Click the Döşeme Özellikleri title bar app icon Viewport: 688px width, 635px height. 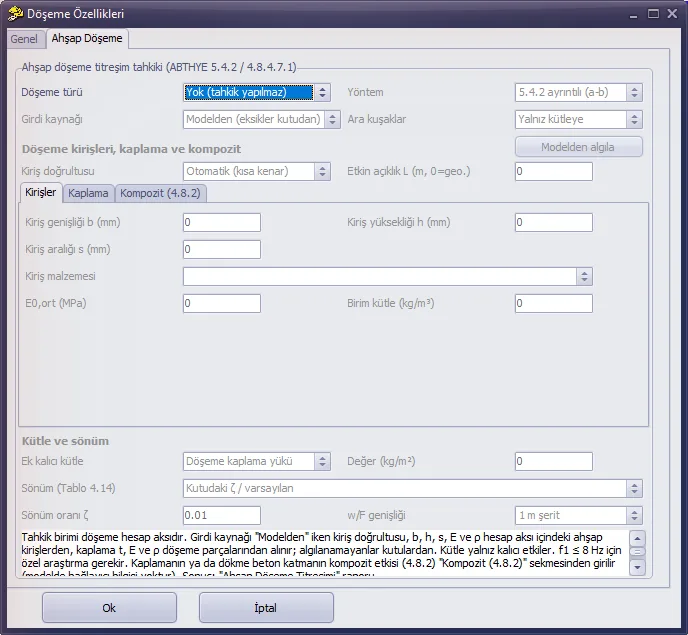15,14
